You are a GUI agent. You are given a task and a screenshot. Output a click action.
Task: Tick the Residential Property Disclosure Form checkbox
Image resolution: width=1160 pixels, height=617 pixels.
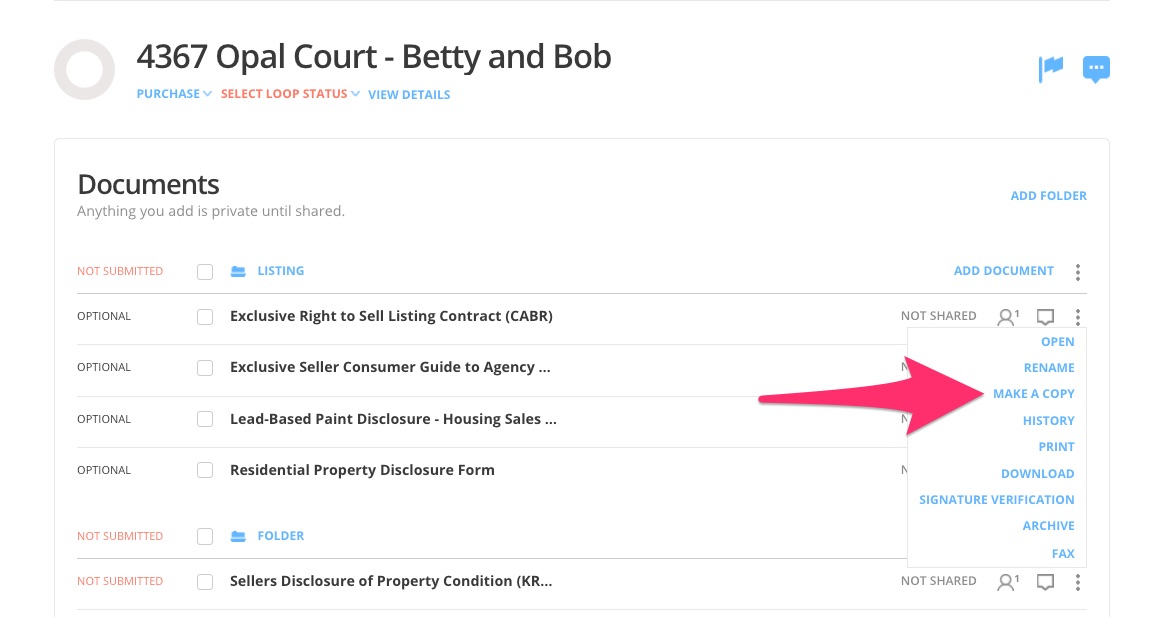tap(205, 470)
